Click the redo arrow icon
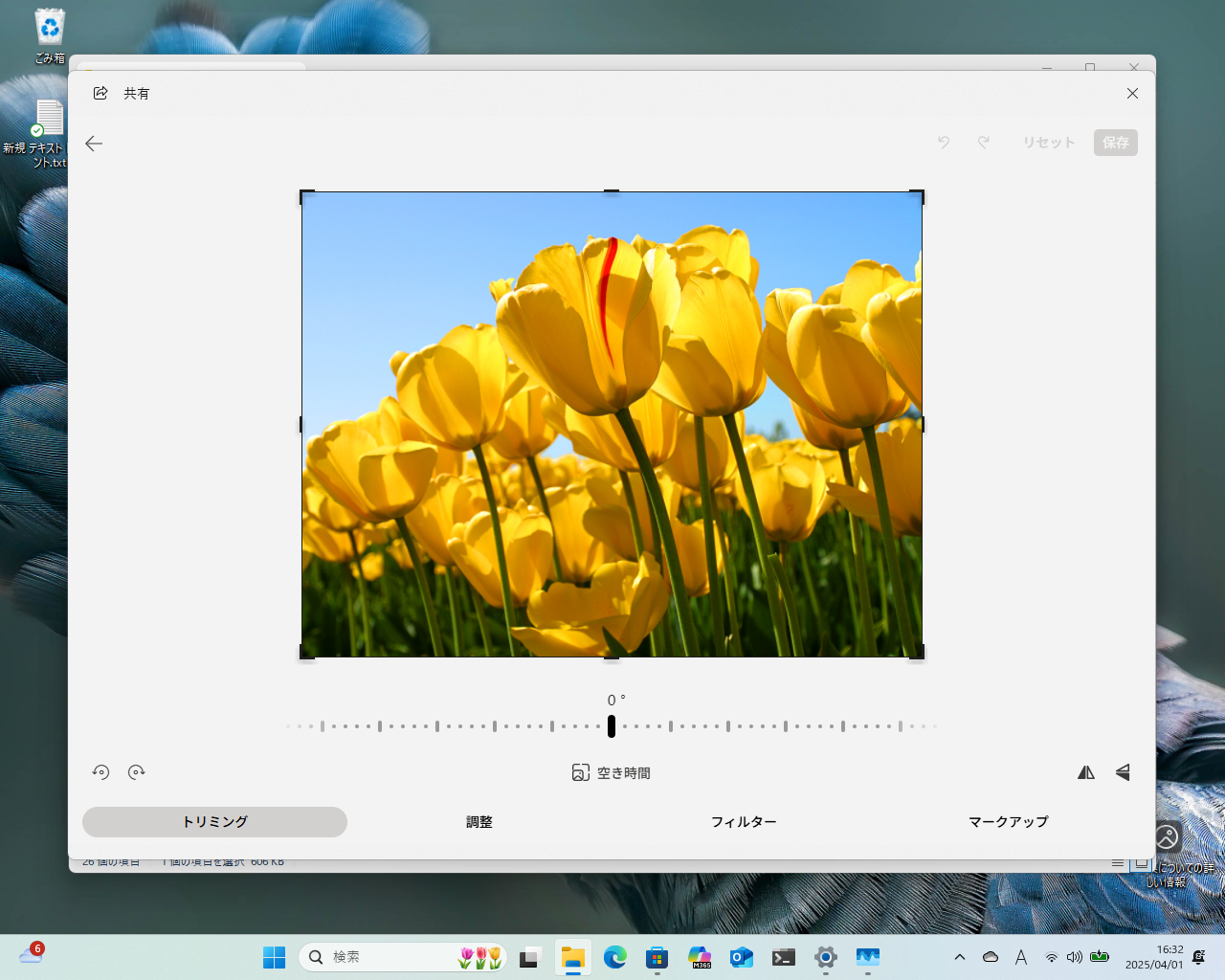The width and height of the screenshot is (1225, 980). point(984,143)
